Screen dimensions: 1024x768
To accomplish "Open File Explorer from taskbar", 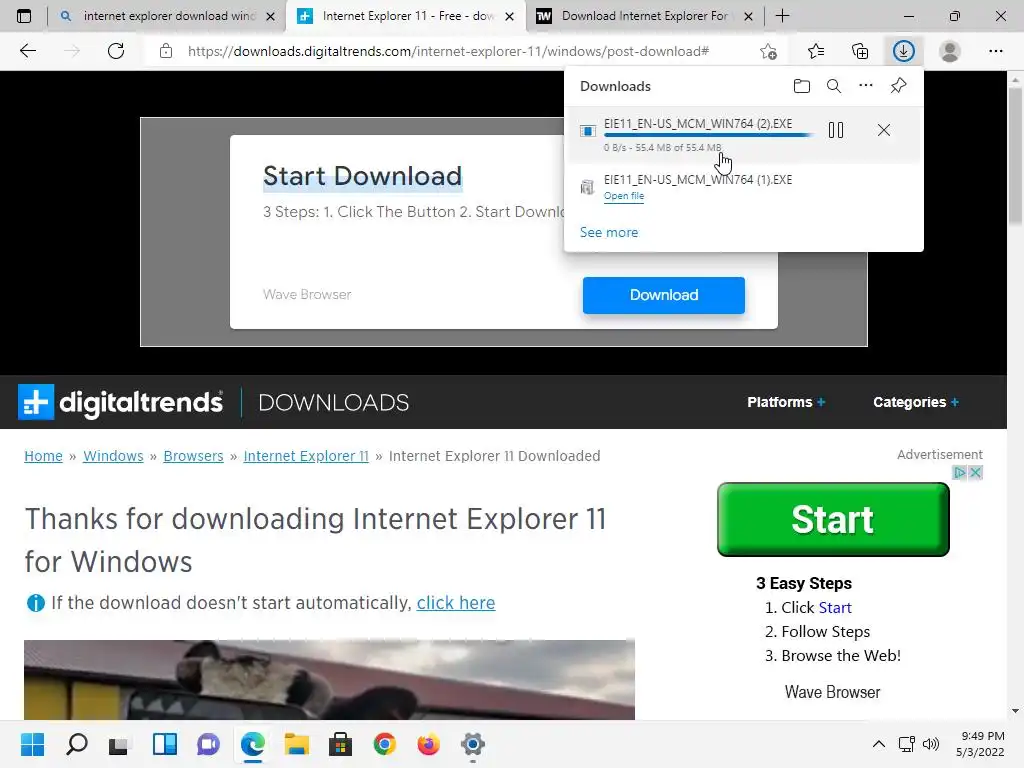I will [296, 744].
